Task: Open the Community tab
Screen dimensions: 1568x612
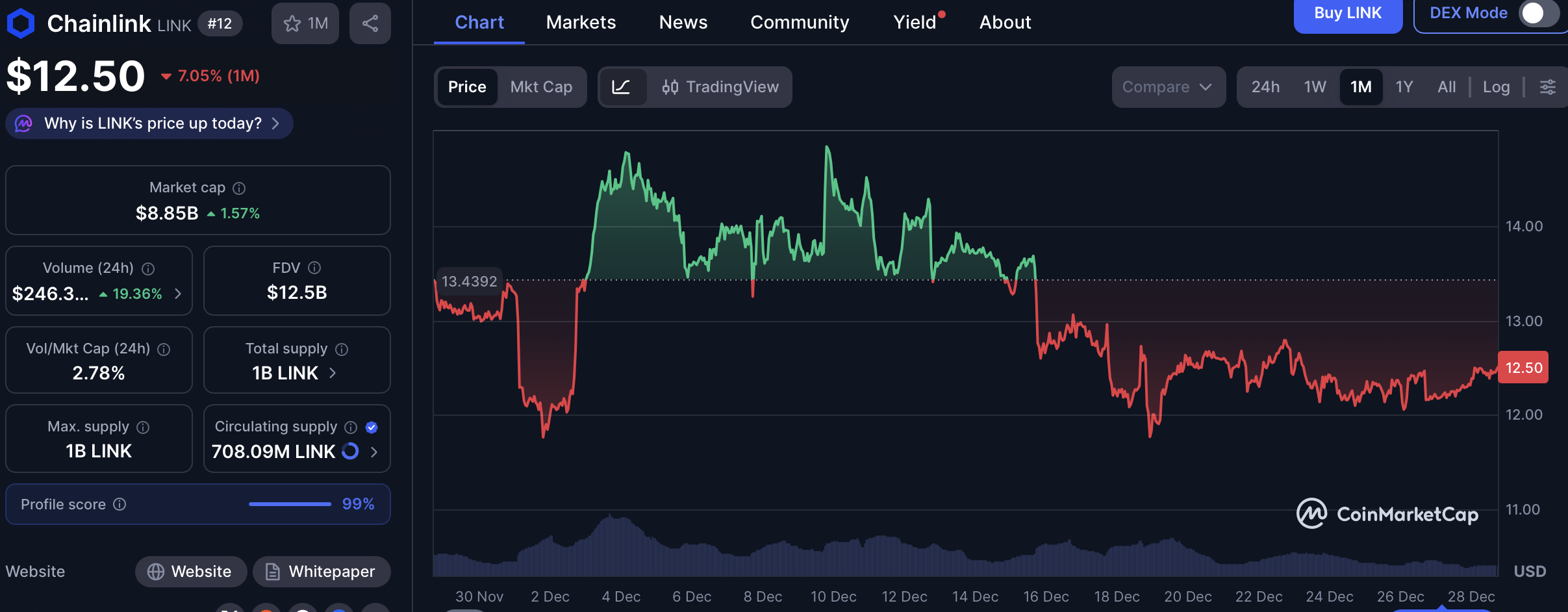Action: tap(799, 21)
